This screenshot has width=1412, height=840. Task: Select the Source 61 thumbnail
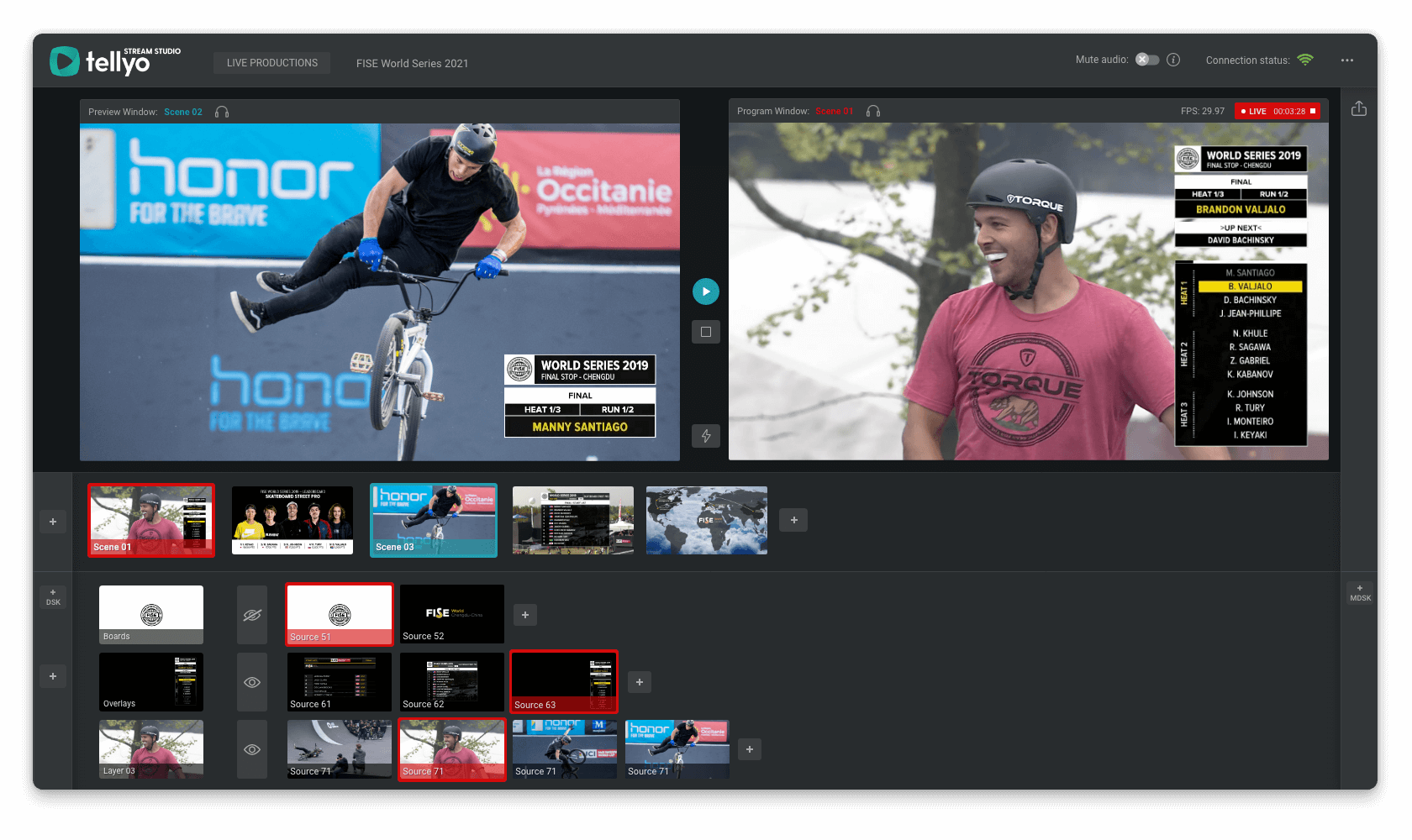click(x=340, y=682)
